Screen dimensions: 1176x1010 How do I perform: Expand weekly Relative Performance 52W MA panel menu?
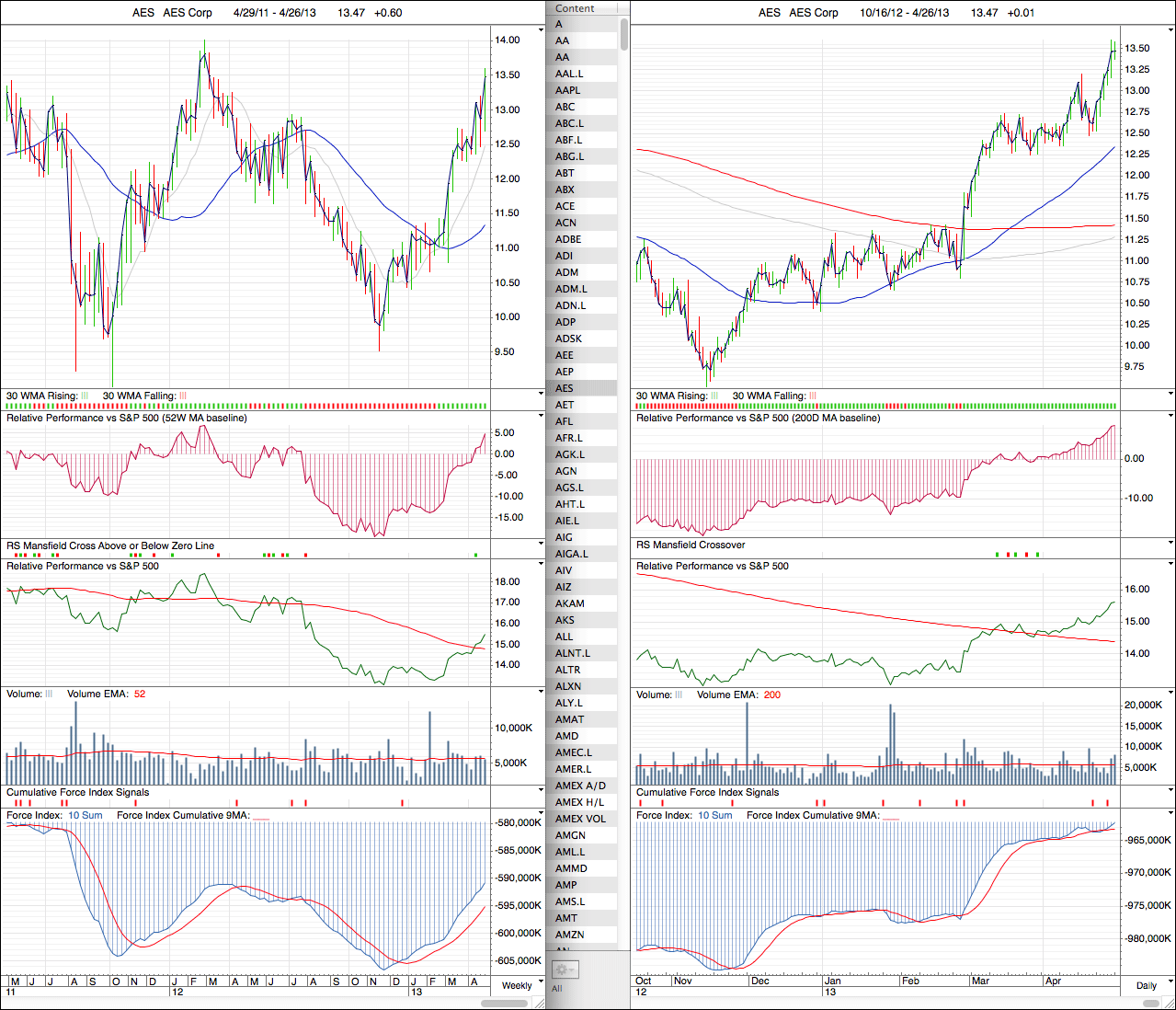tap(541, 416)
